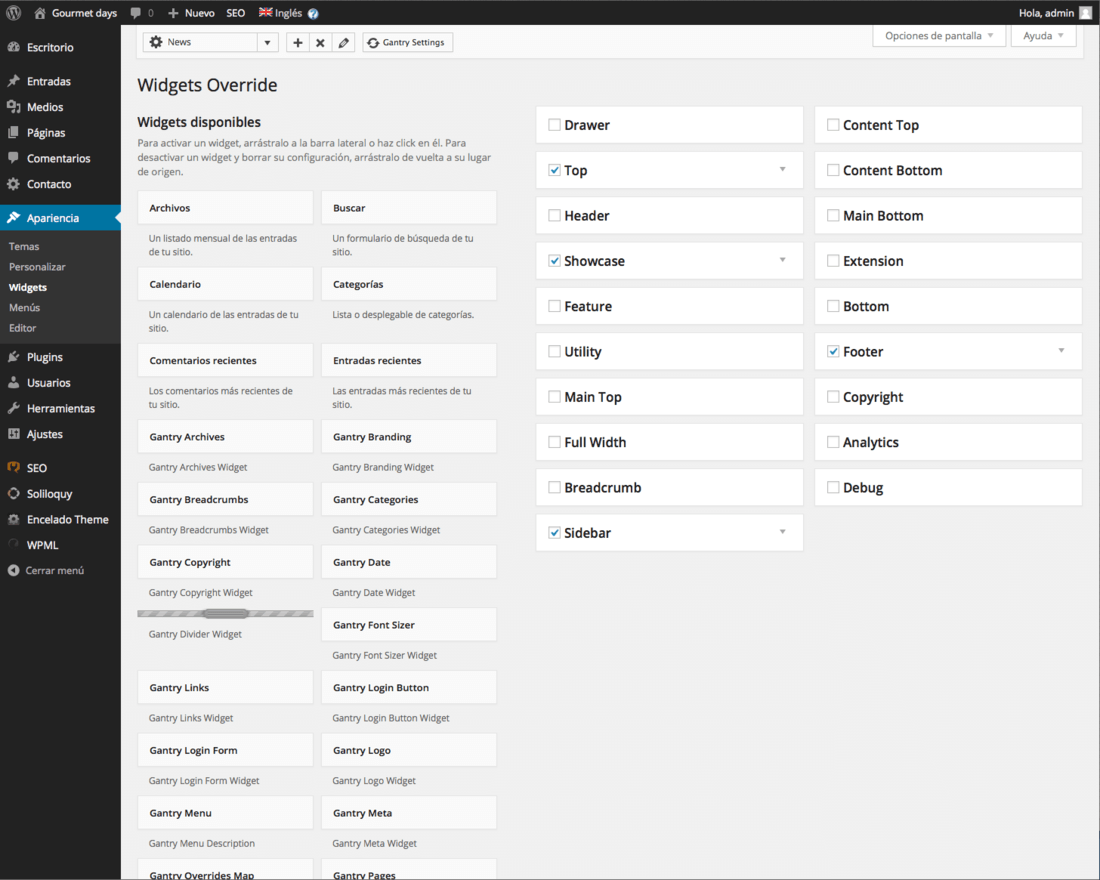Click the admin user avatar
This screenshot has height=880, width=1100.
1085,13
